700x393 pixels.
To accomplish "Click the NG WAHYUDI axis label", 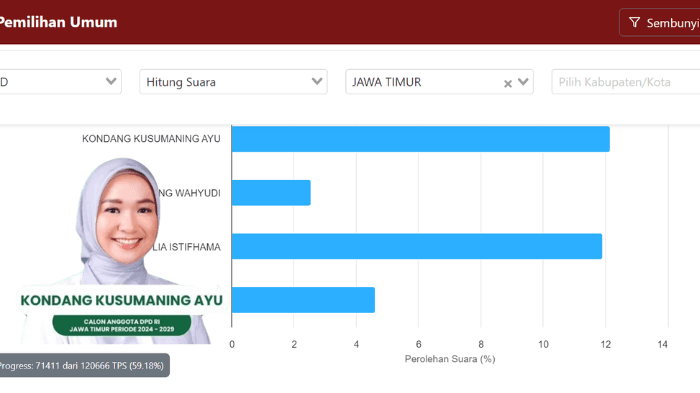I will (189, 193).
